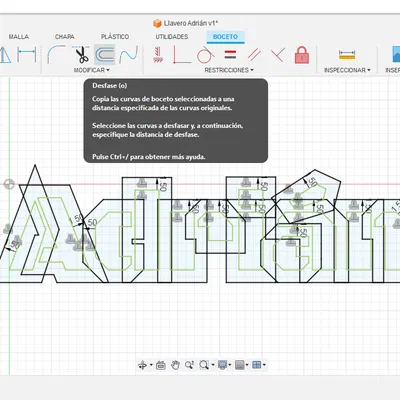This screenshot has height=400, width=400.
Task: Select the Sketch Dimension tool
Action: tap(27, 55)
